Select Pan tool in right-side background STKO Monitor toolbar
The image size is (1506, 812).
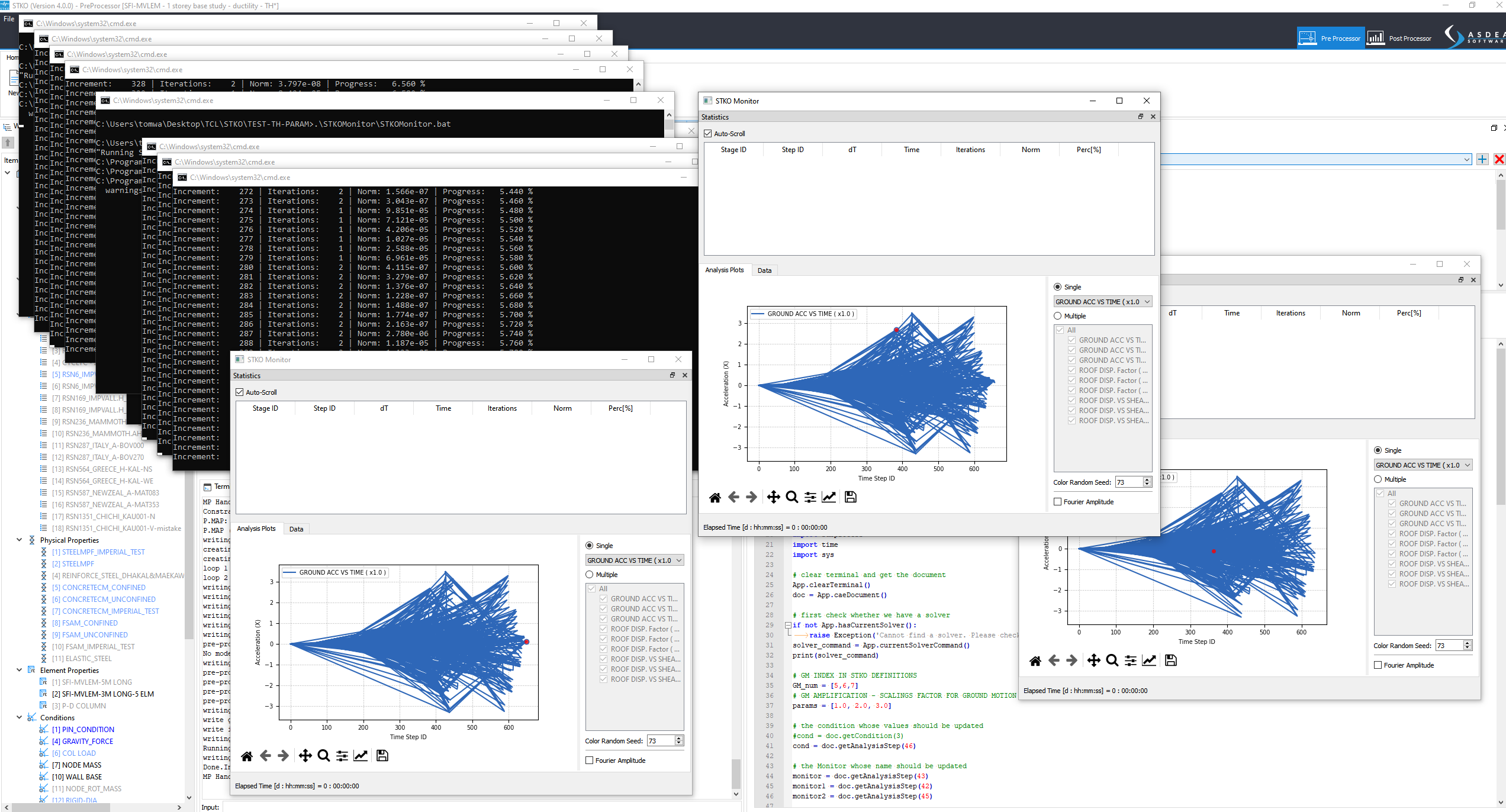click(x=1093, y=660)
